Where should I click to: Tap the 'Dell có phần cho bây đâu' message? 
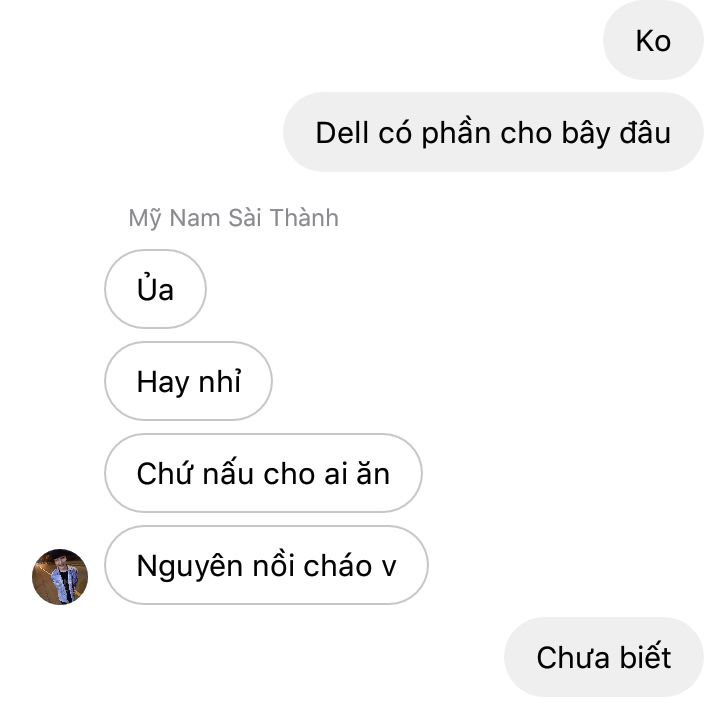[x=493, y=132]
